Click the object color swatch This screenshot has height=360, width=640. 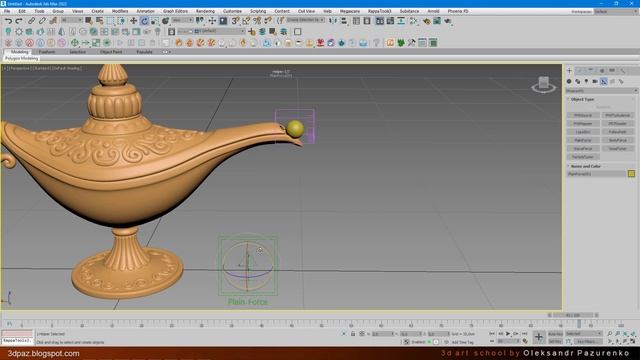pos(631,174)
